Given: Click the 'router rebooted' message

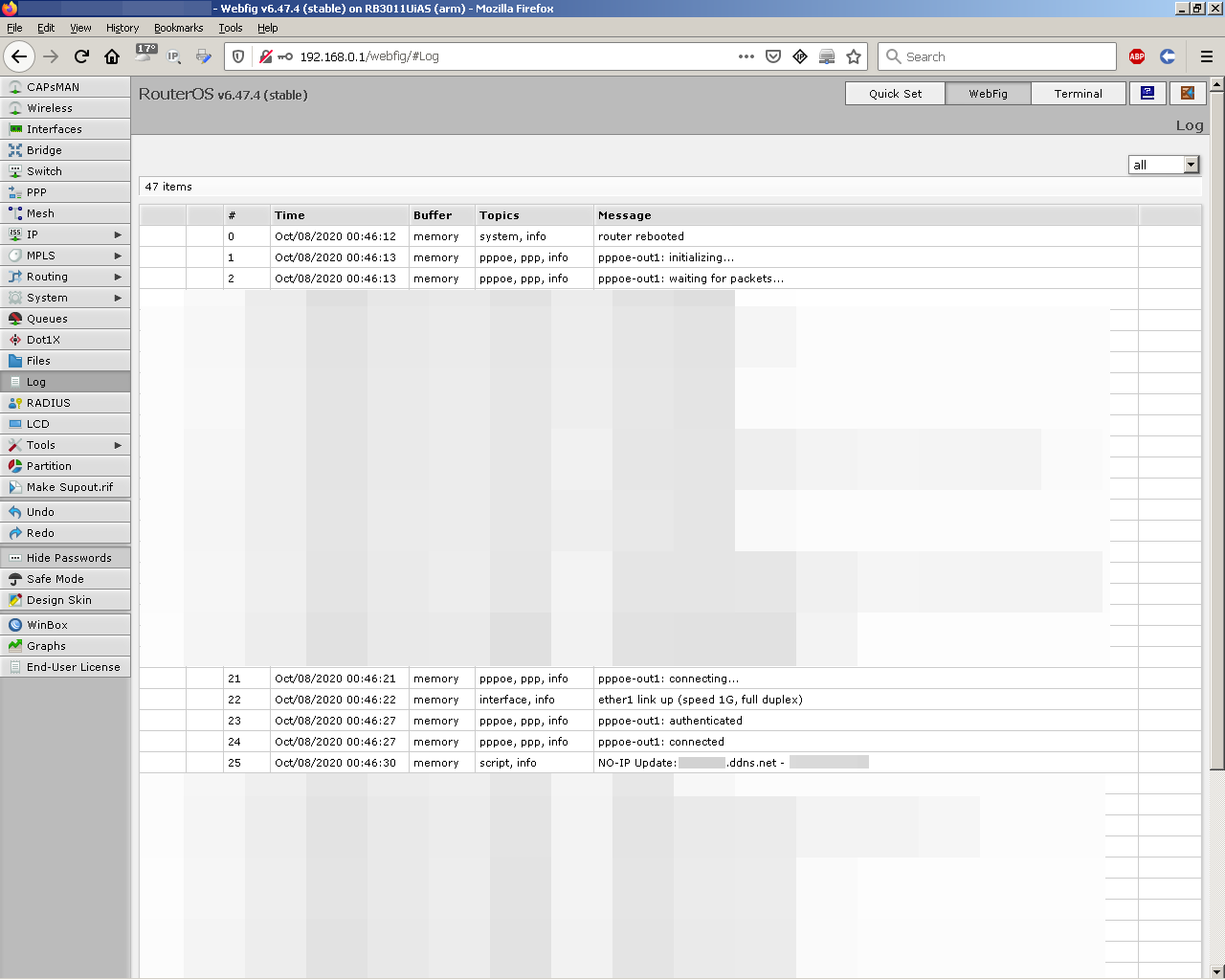Looking at the screenshot, I should point(641,236).
